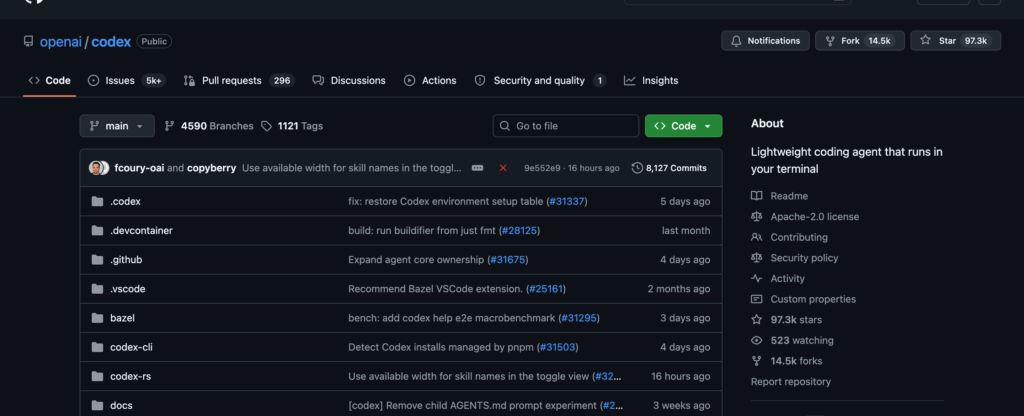View the 8,127 Commits history

pyautogui.click(x=669, y=168)
